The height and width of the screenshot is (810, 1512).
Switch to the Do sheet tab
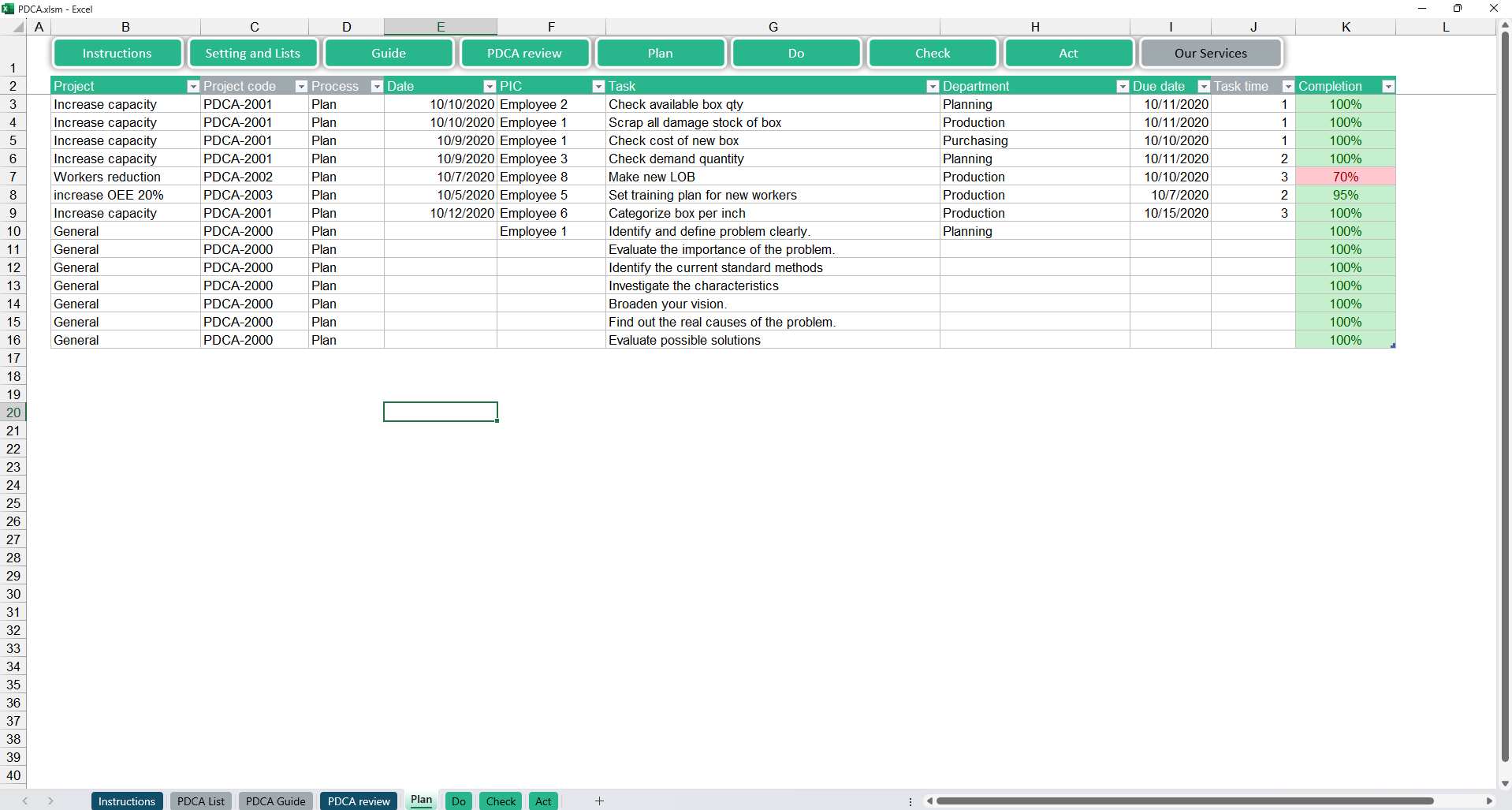coord(458,801)
